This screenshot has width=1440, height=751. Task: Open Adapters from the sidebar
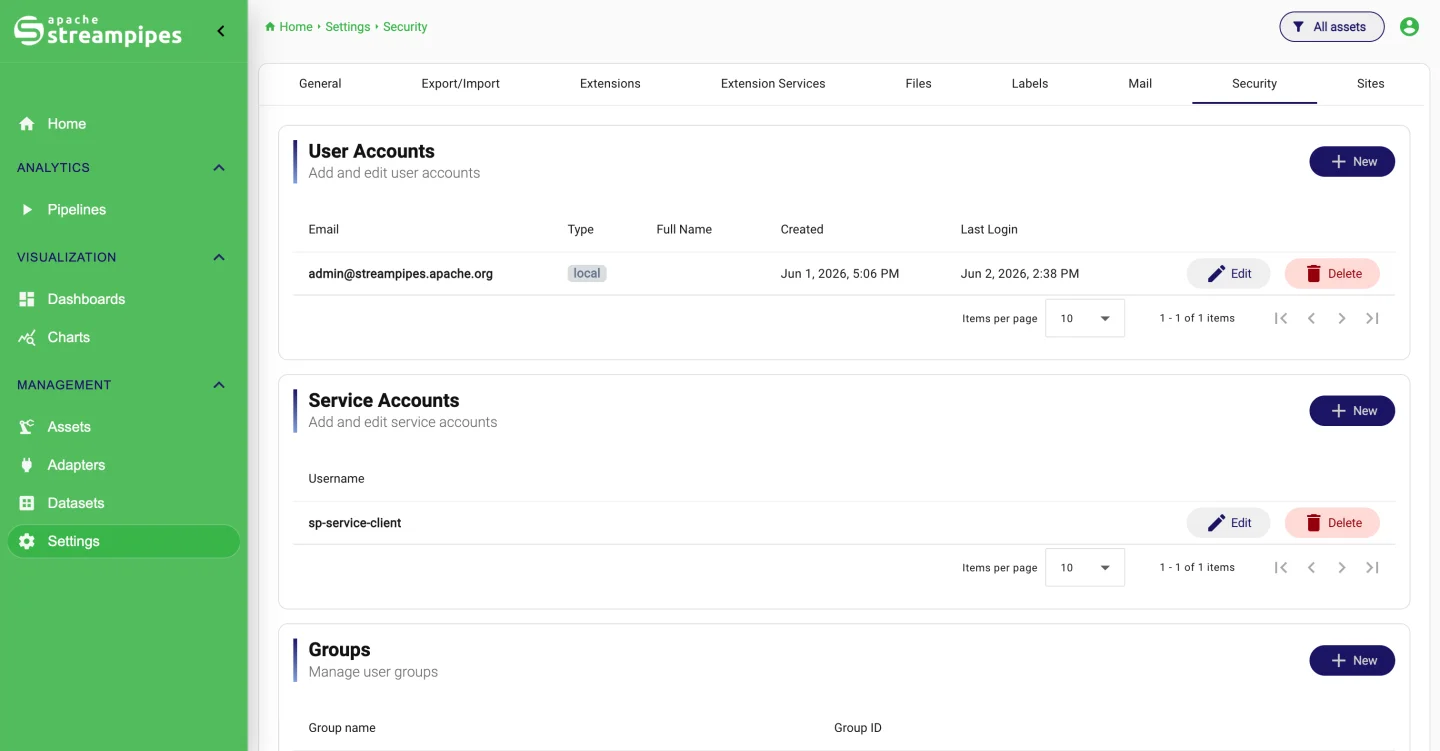click(x=123, y=465)
